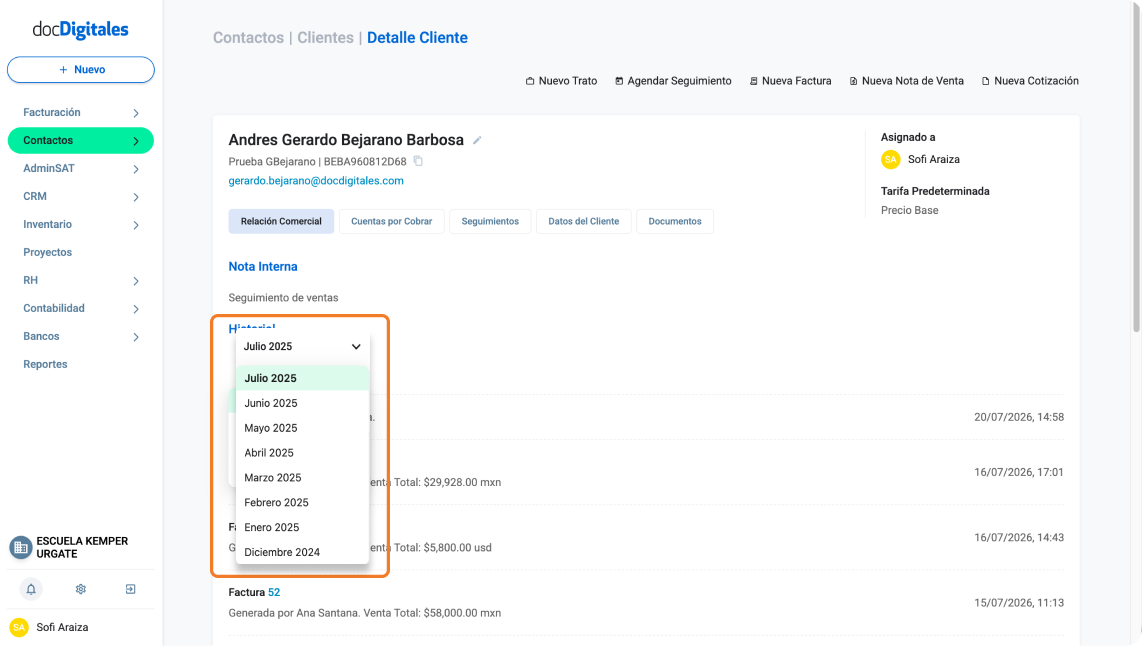
Task: Open the AdminSAT sidebar item
Action: pyautogui.click(x=49, y=168)
